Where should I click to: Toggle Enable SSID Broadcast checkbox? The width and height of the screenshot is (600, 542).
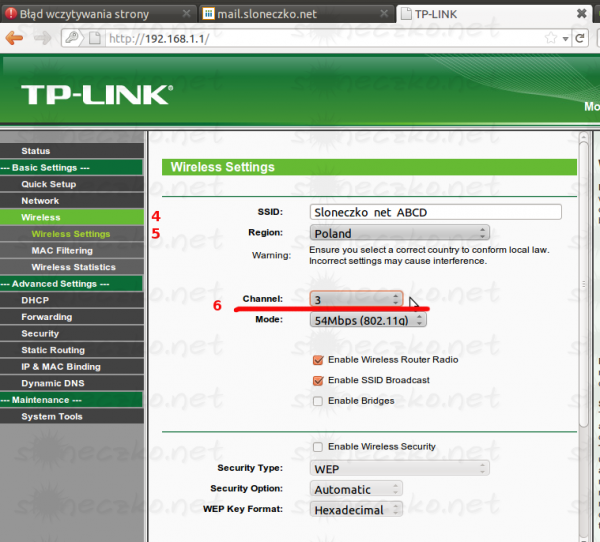318,380
